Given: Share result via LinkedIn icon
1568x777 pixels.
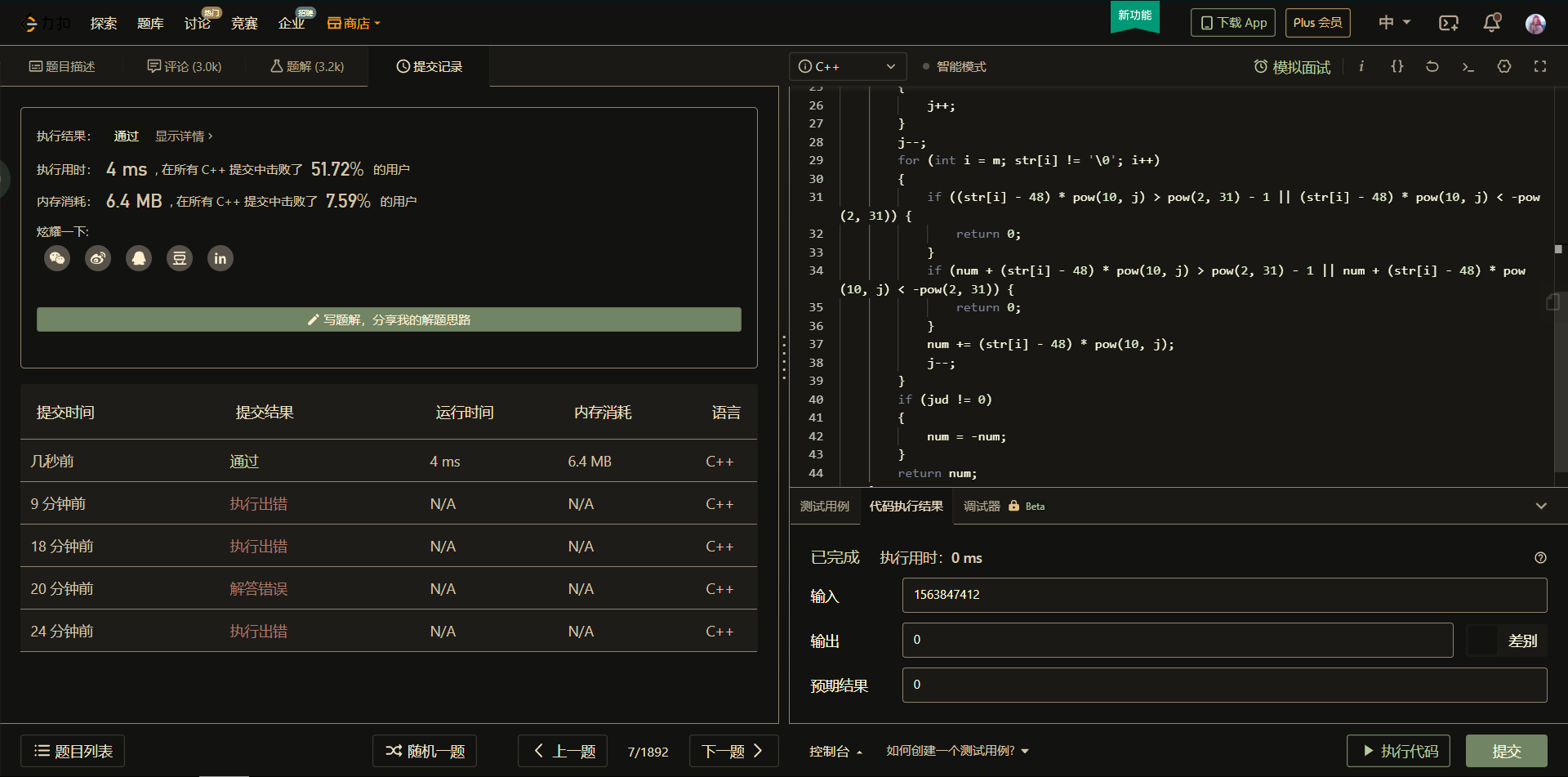Looking at the screenshot, I should click(x=220, y=259).
